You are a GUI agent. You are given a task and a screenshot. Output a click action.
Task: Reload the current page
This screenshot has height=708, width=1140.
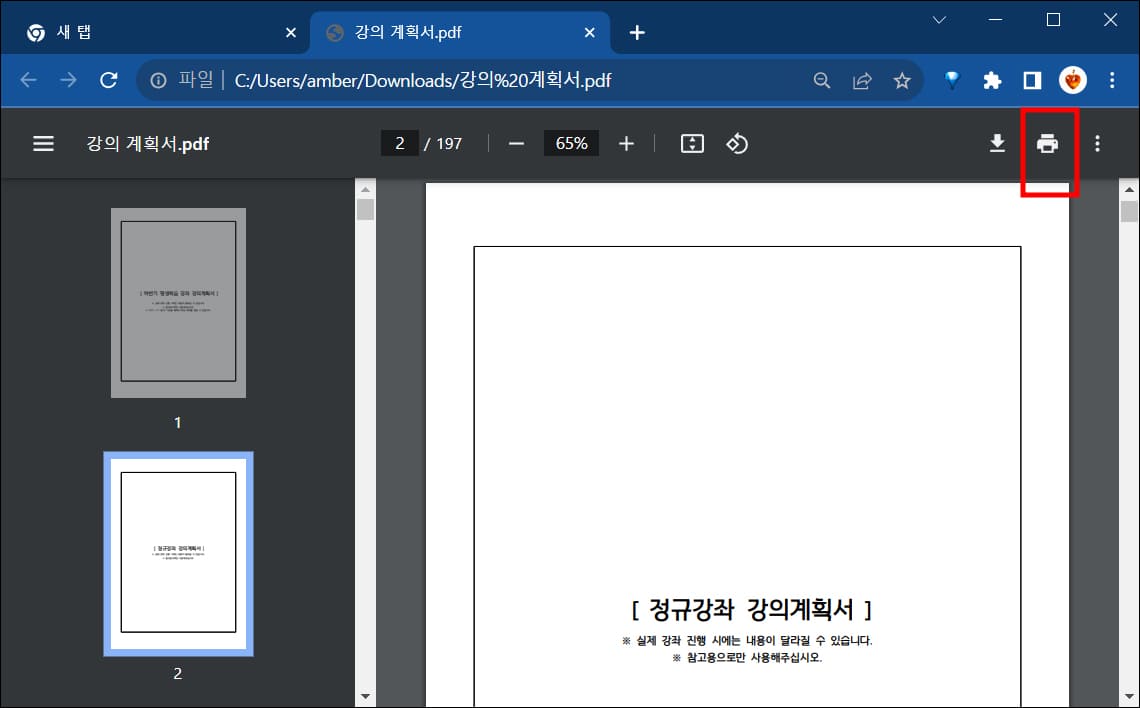[x=109, y=81]
